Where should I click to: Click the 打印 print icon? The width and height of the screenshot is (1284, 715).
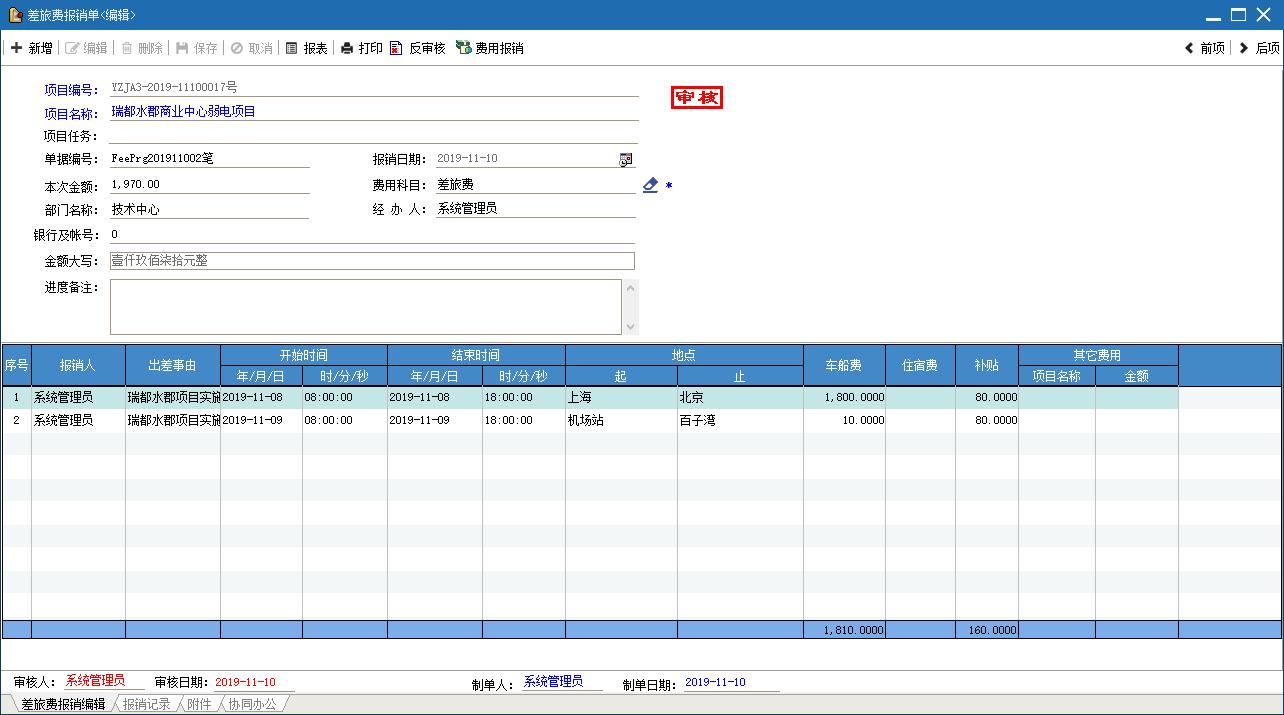click(x=347, y=48)
